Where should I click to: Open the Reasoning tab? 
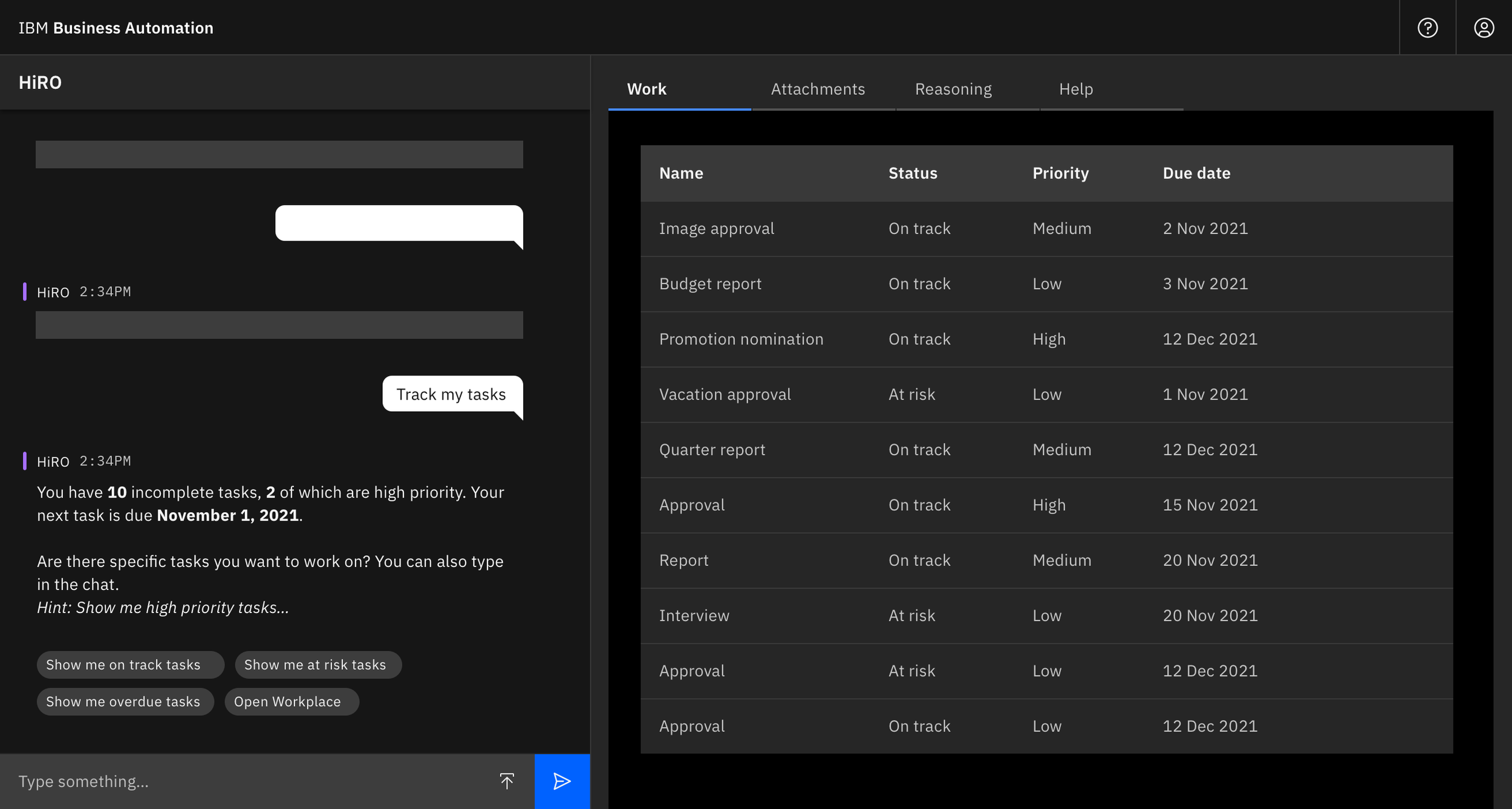click(x=967, y=89)
